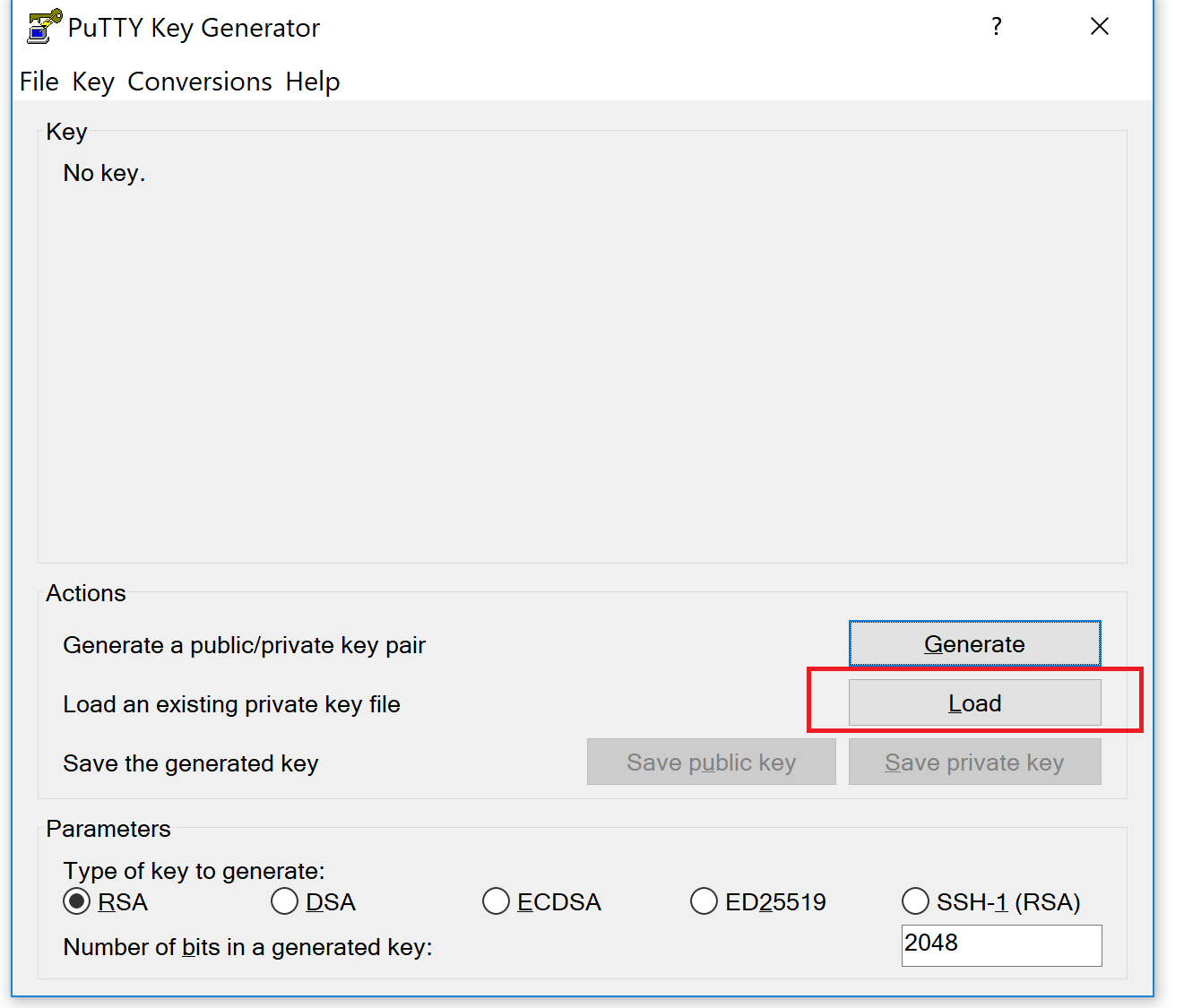Image resolution: width=1184 pixels, height=1008 pixels.
Task: Open the Key menu
Action: click(x=93, y=82)
